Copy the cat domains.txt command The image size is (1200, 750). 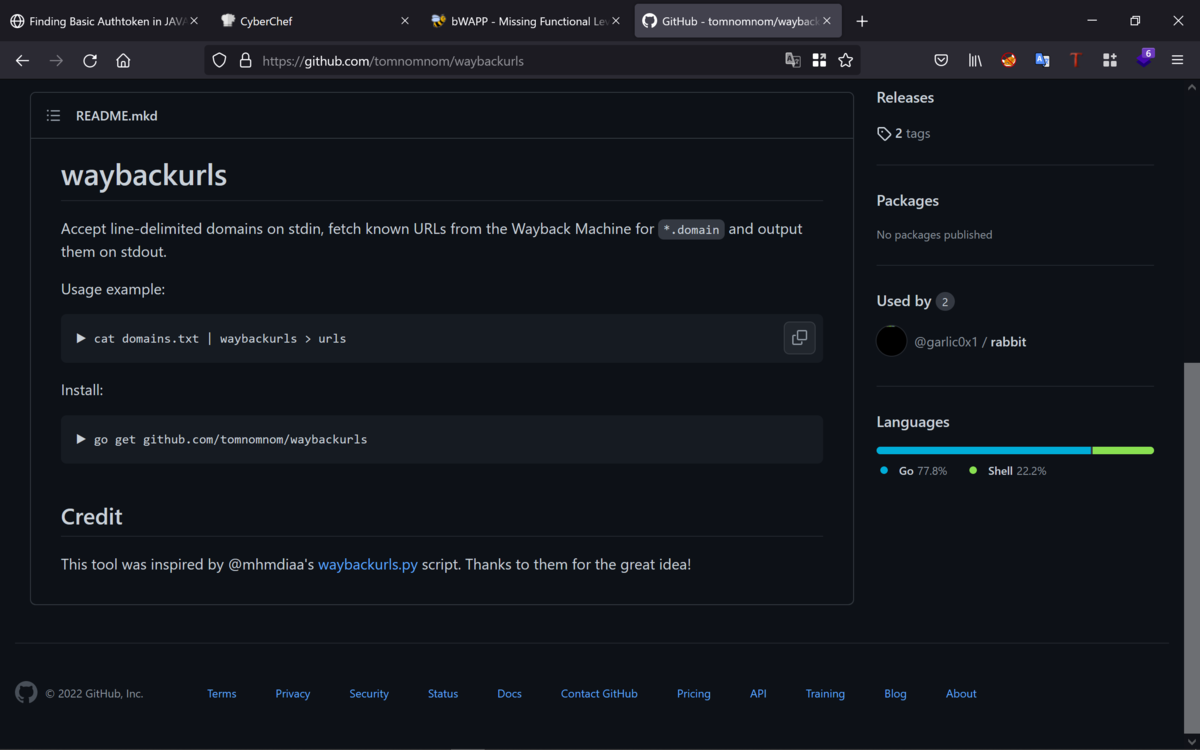click(x=799, y=338)
